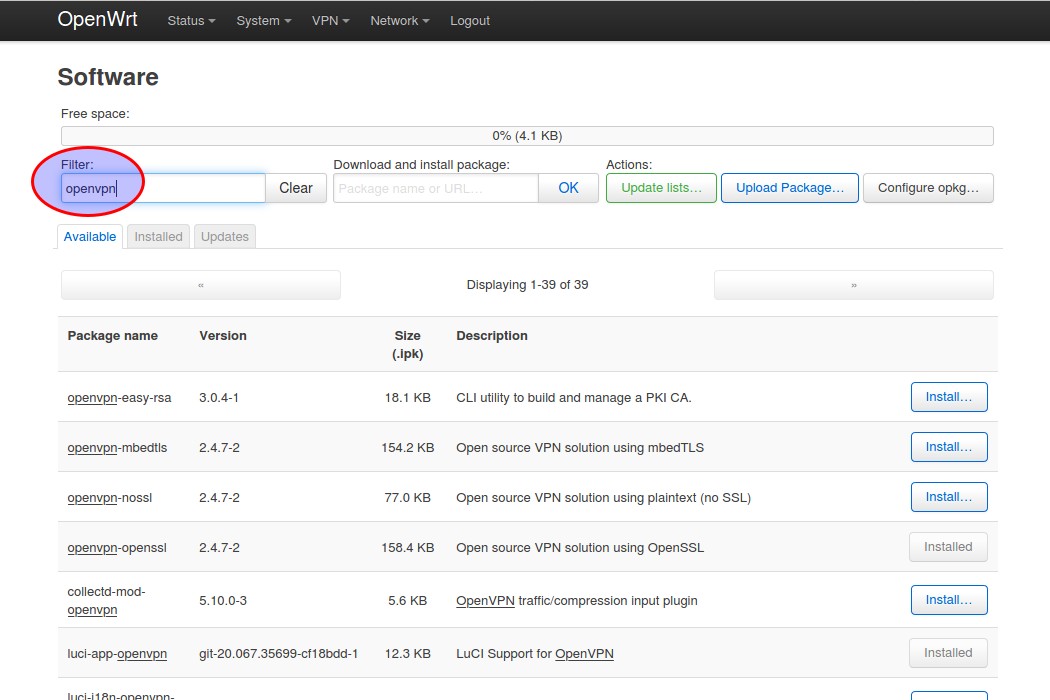This screenshot has height=700, width=1050.
Task: Open the Network dropdown menu
Action: click(x=399, y=21)
